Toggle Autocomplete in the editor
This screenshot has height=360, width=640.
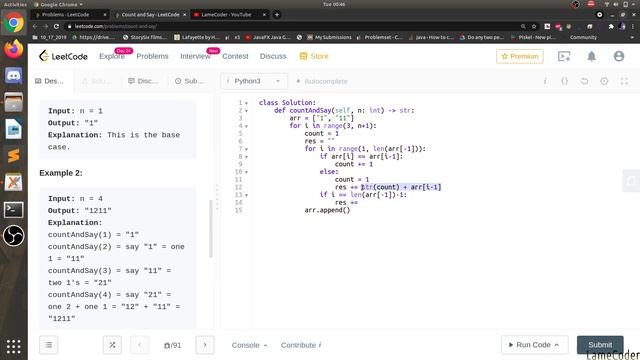click(322, 81)
